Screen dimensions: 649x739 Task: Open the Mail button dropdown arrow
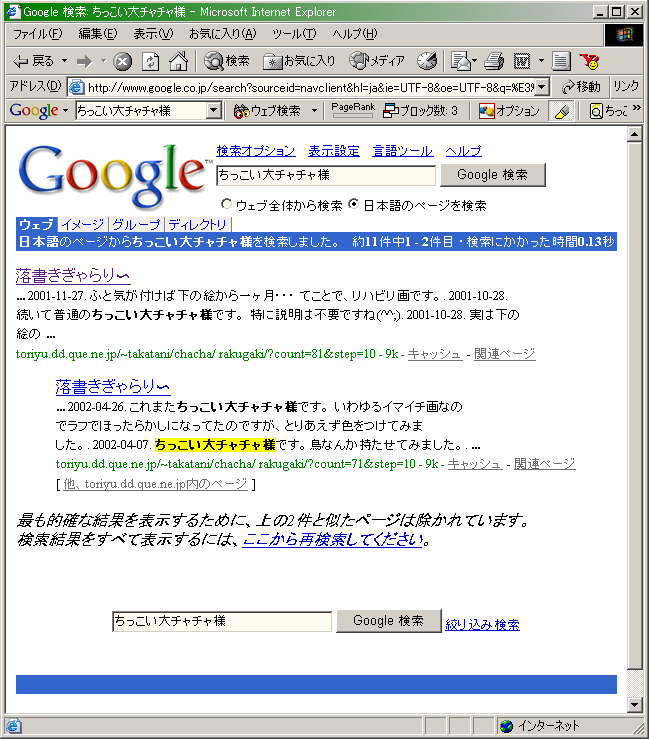[474, 61]
